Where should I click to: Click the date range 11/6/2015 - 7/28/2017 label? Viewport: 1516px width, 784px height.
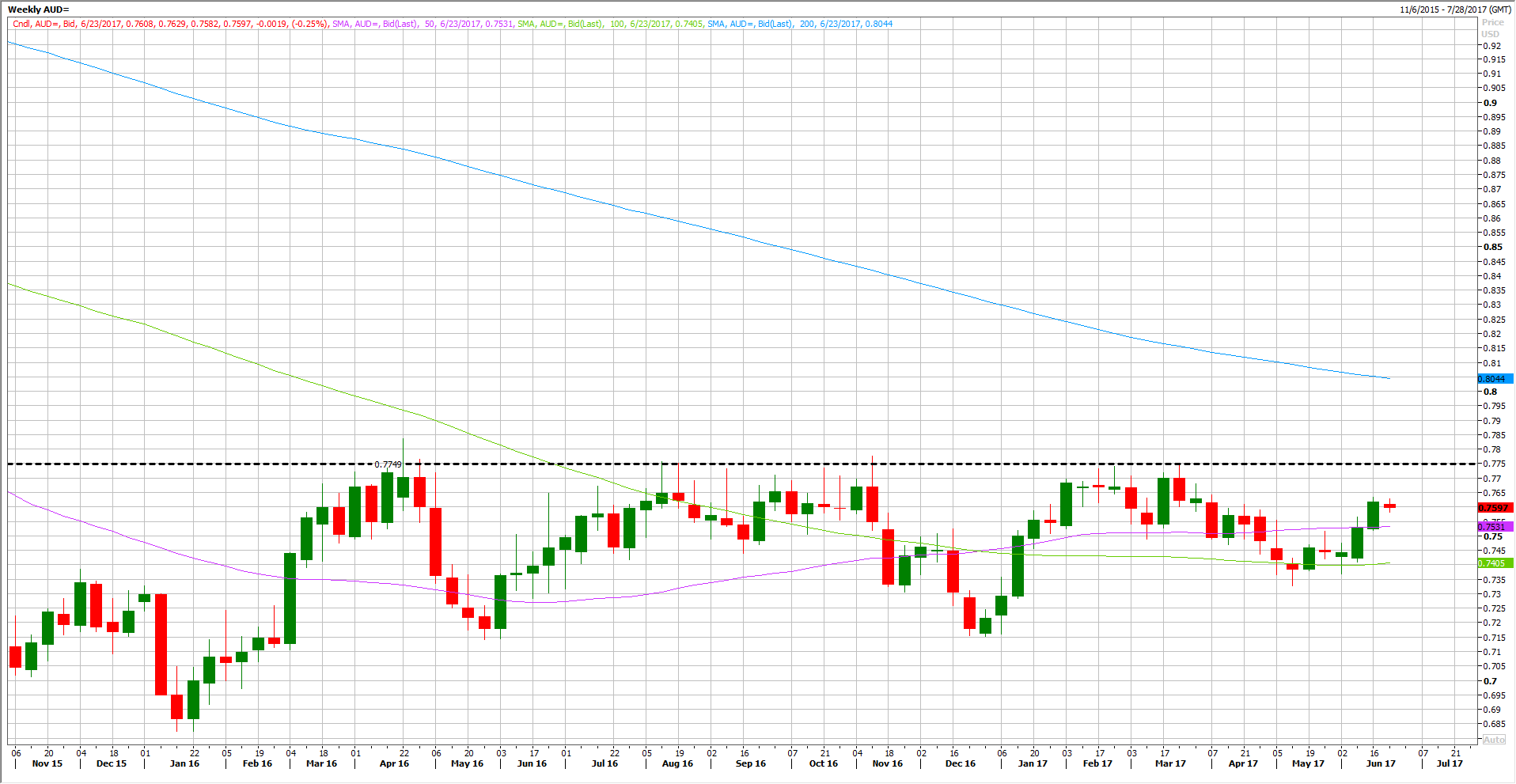(1455, 9)
